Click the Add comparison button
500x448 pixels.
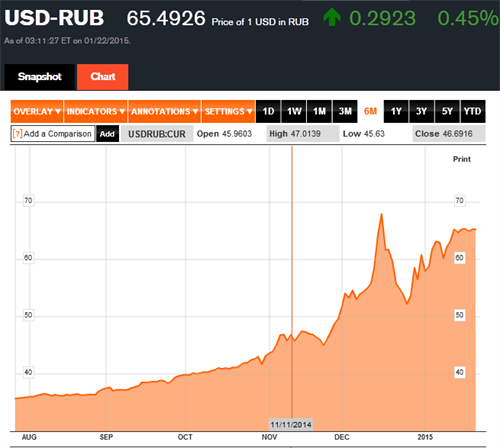[x=107, y=134]
